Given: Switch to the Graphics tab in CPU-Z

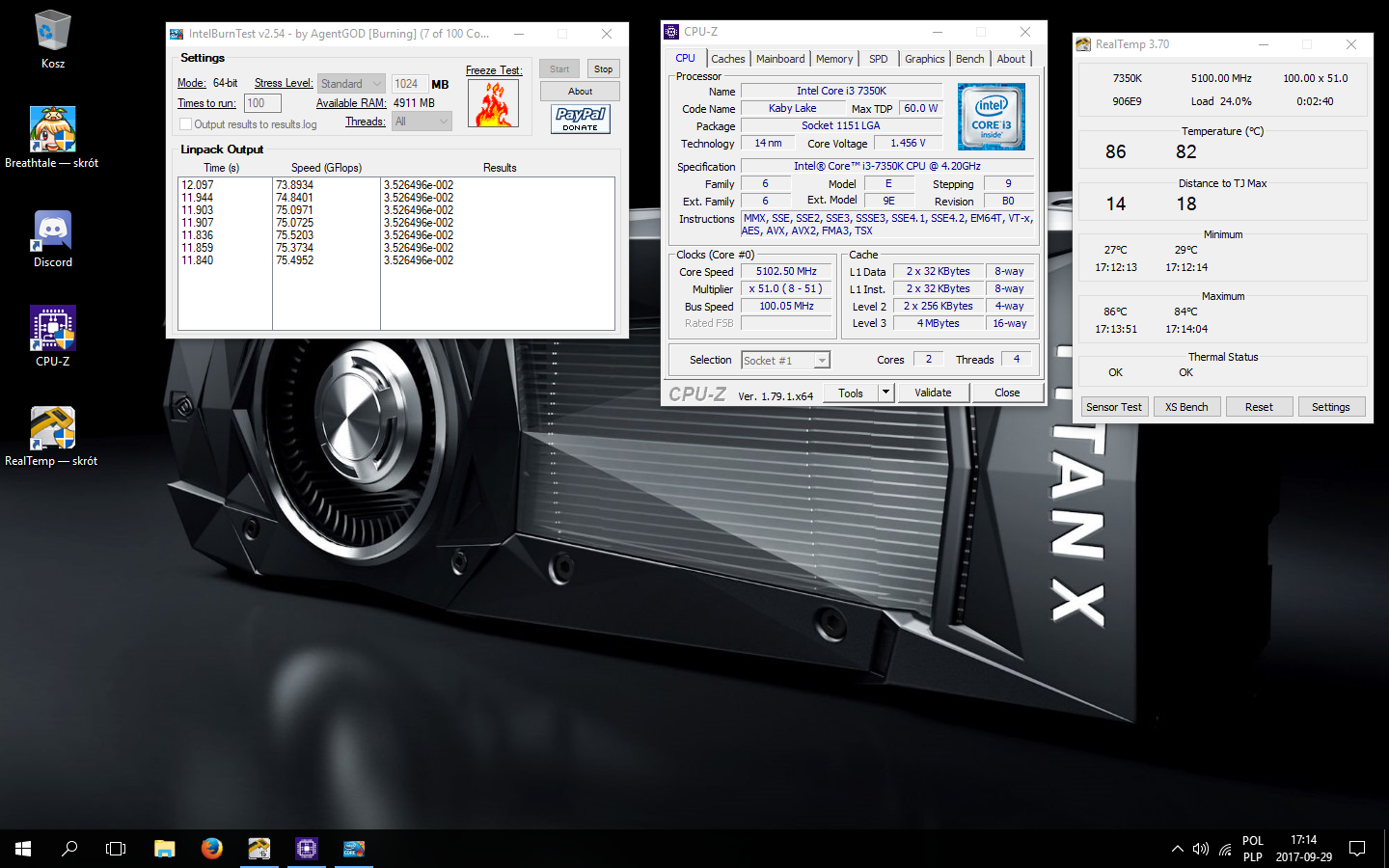Looking at the screenshot, I should [925, 59].
